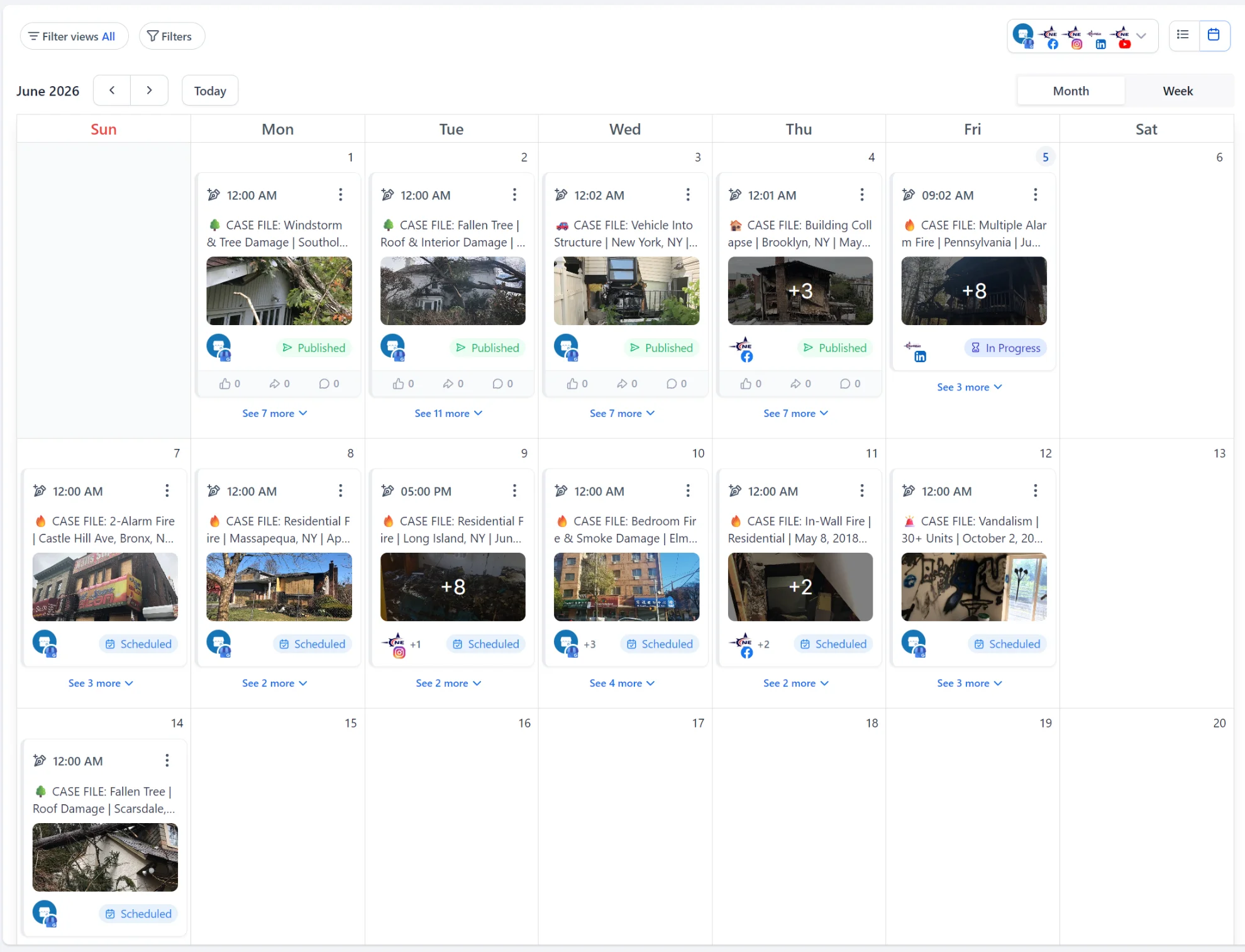
Task: Open Scarsdale fallen tree photo thumbnail
Action: (x=105, y=858)
